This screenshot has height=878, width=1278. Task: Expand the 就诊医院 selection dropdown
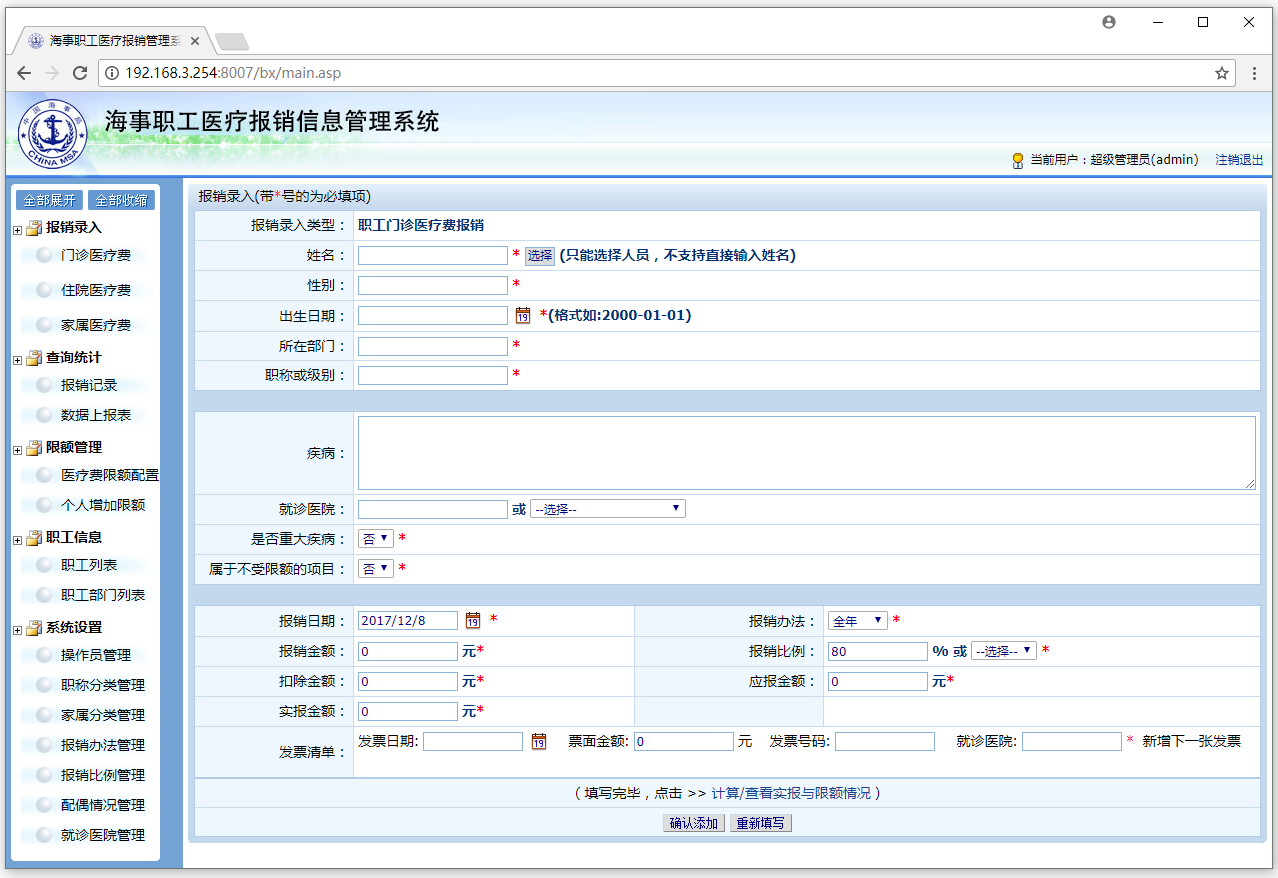(x=607, y=509)
